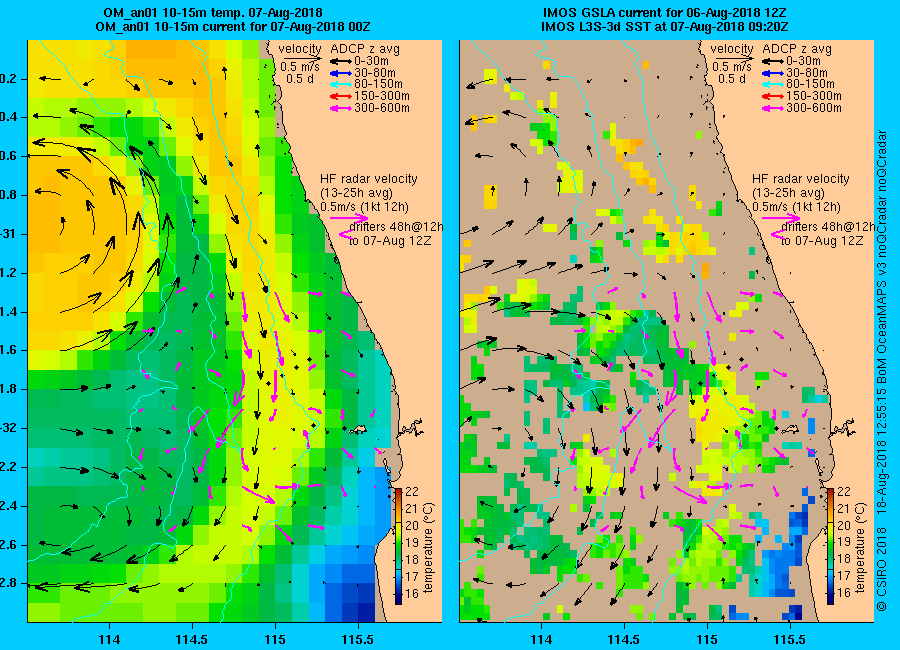Viewport: 900px width, 650px height.
Task: Click 'HF radar velocity' label in left map
Action: tap(368, 179)
